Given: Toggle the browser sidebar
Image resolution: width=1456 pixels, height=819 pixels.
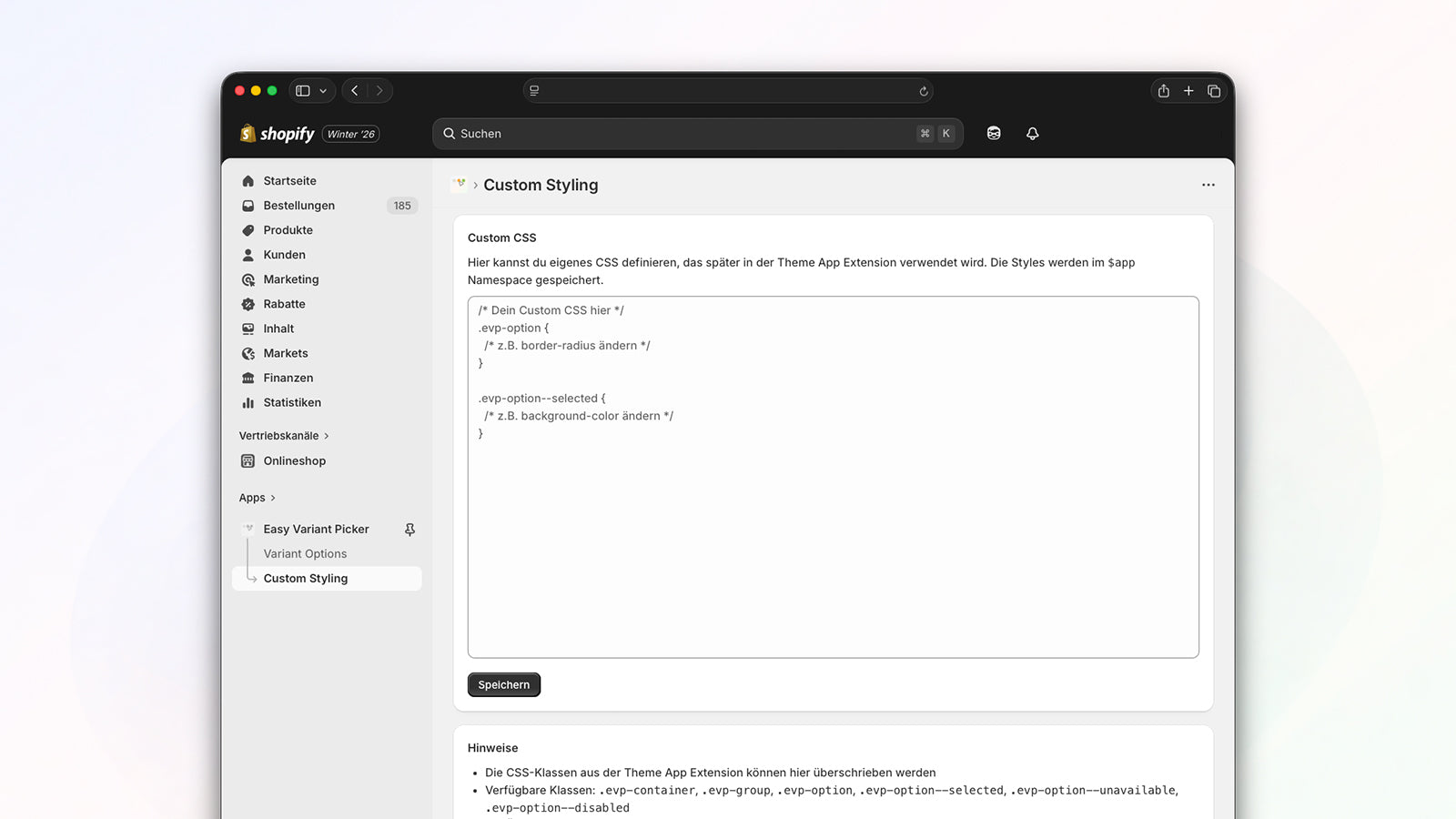Looking at the screenshot, I should (x=303, y=91).
